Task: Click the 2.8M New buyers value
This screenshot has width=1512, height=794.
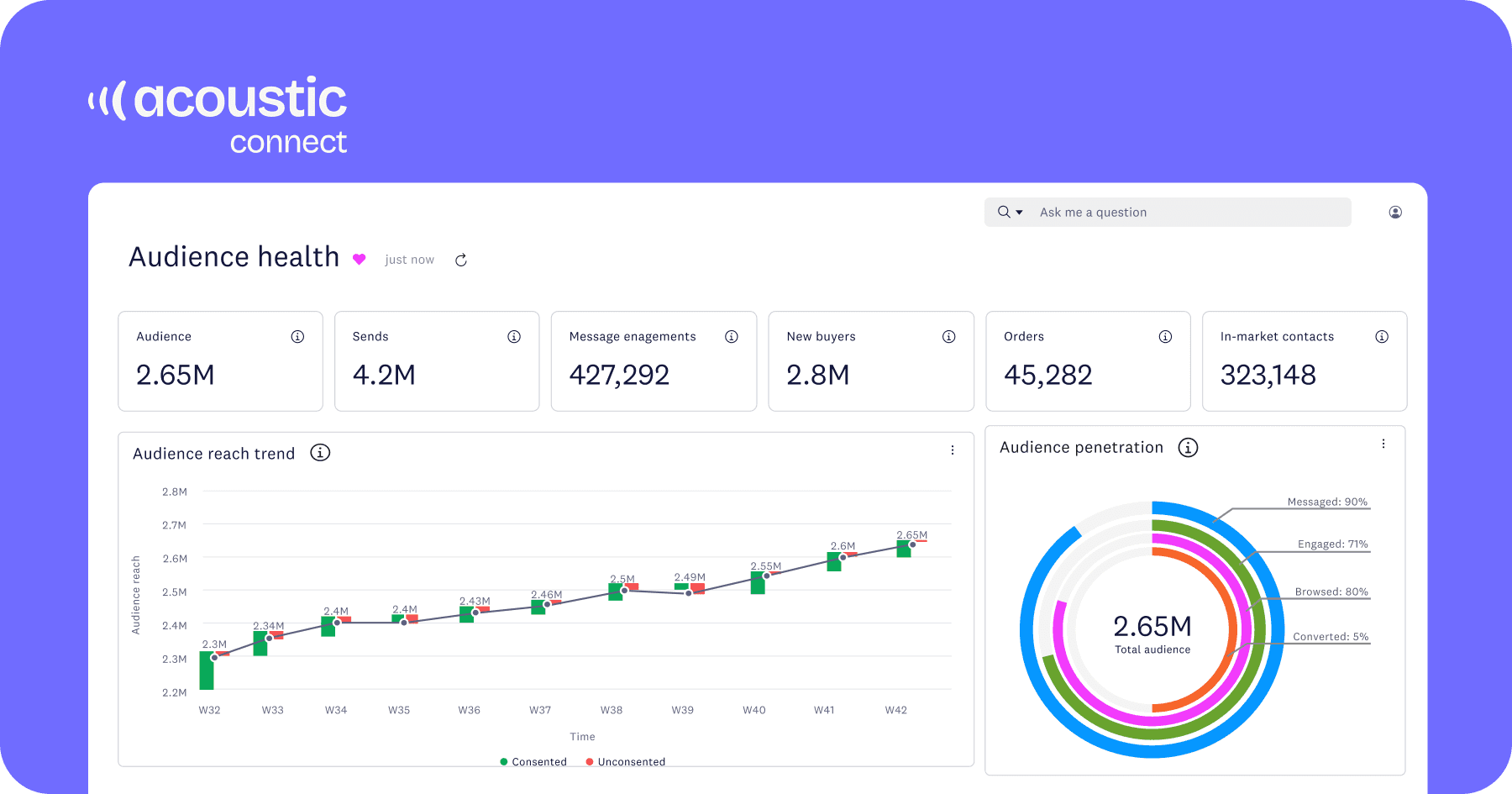Action: pyautogui.click(x=818, y=375)
